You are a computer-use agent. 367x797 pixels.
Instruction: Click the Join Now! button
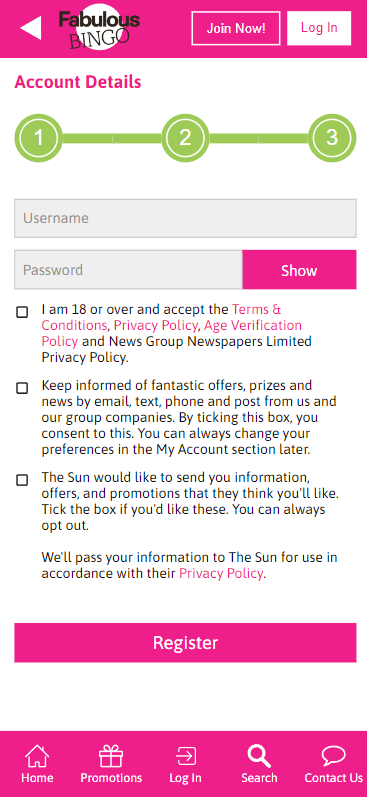236,28
